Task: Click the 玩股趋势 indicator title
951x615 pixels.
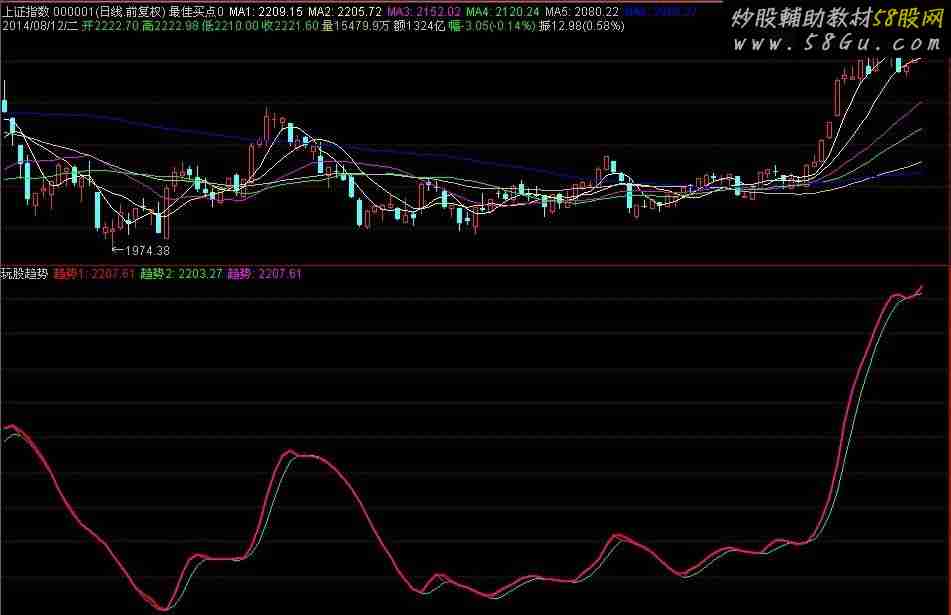Action: tap(24, 273)
